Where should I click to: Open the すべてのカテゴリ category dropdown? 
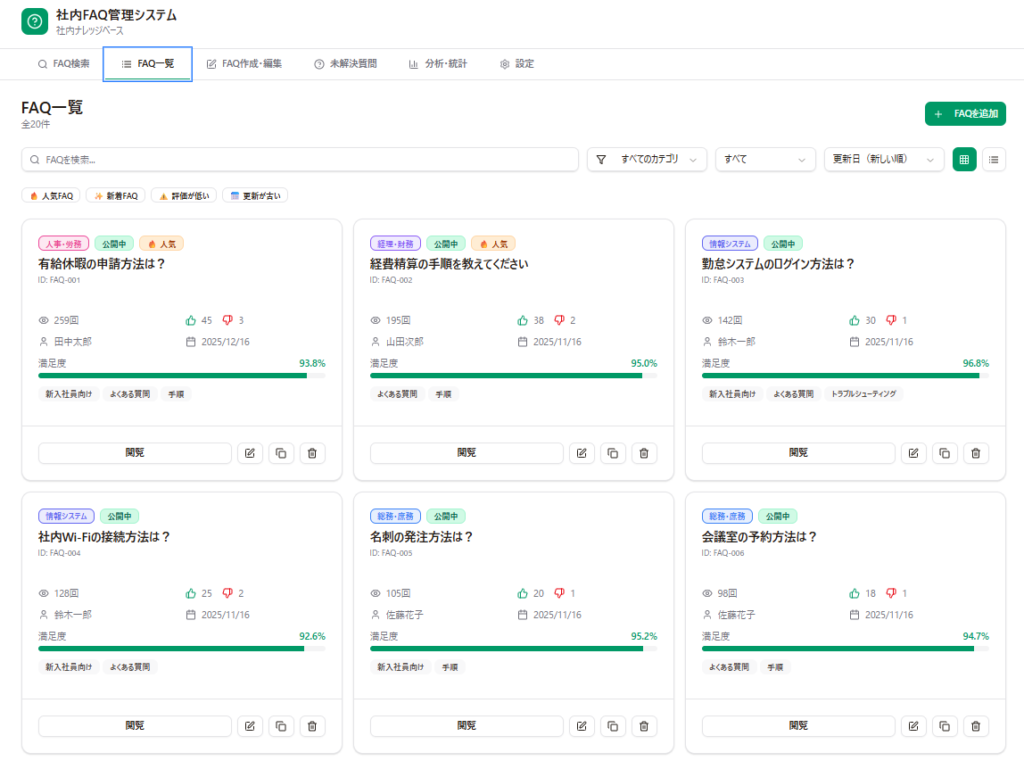tap(647, 159)
